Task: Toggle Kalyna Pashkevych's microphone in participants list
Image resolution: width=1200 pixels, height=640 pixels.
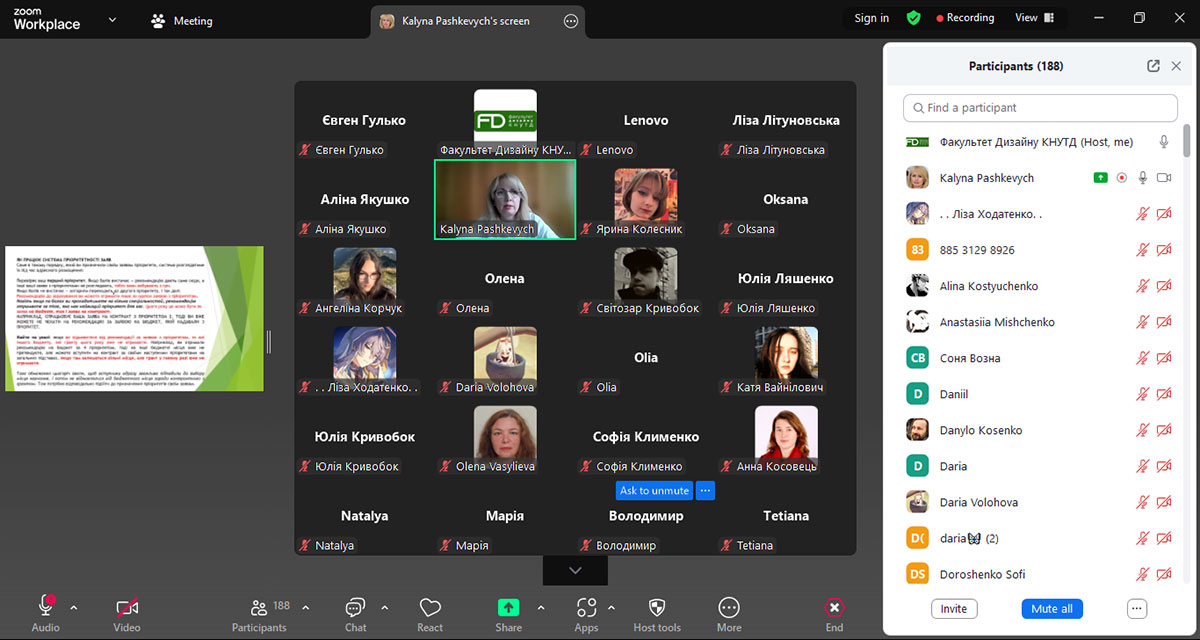Action: point(1143,178)
